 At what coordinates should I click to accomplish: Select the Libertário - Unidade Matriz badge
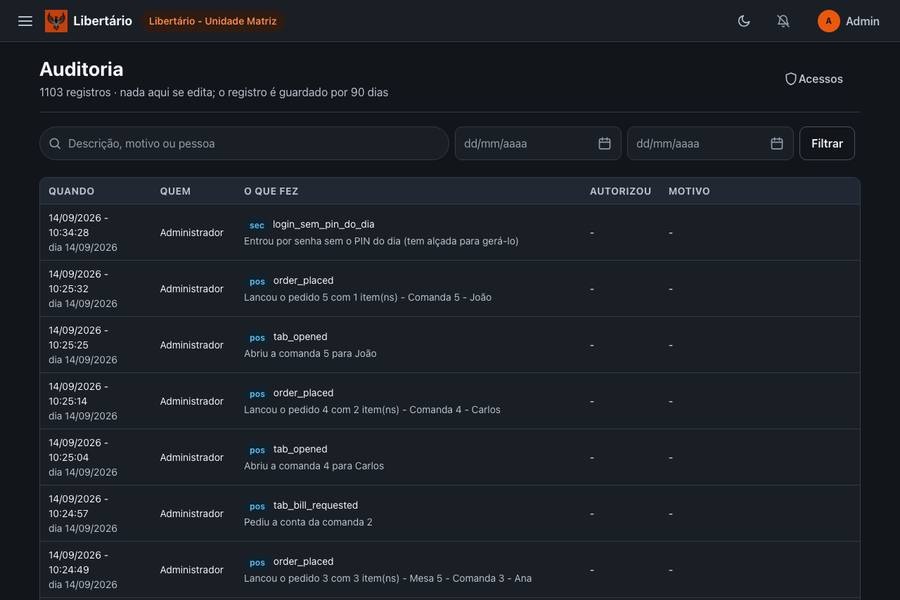pos(212,21)
